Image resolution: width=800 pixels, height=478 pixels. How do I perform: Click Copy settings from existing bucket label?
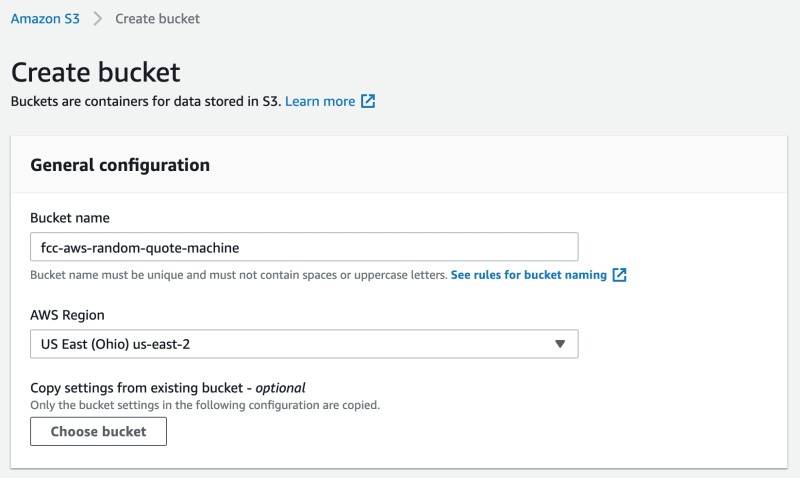(168, 388)
